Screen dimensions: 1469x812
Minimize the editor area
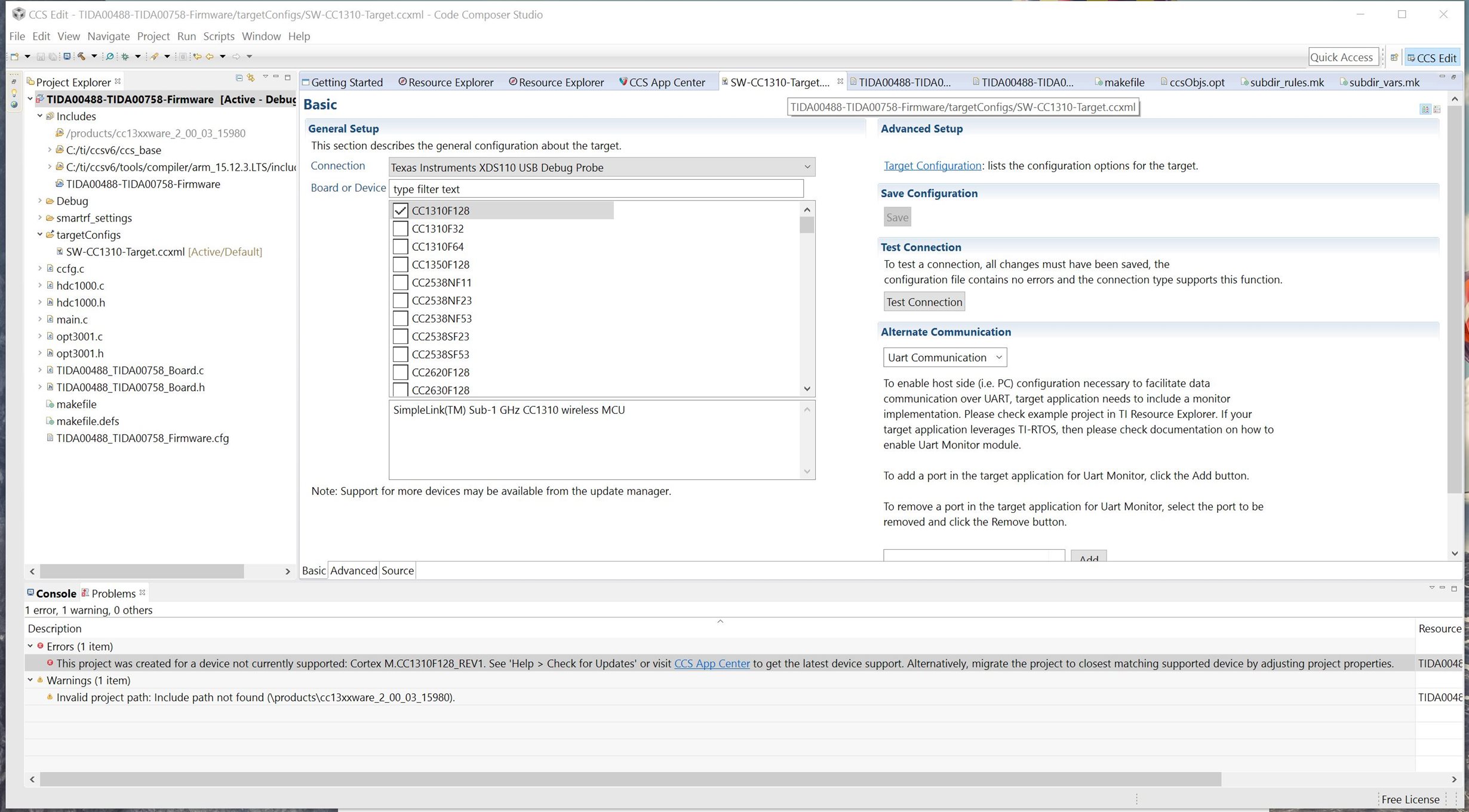tap(1442, 77)
